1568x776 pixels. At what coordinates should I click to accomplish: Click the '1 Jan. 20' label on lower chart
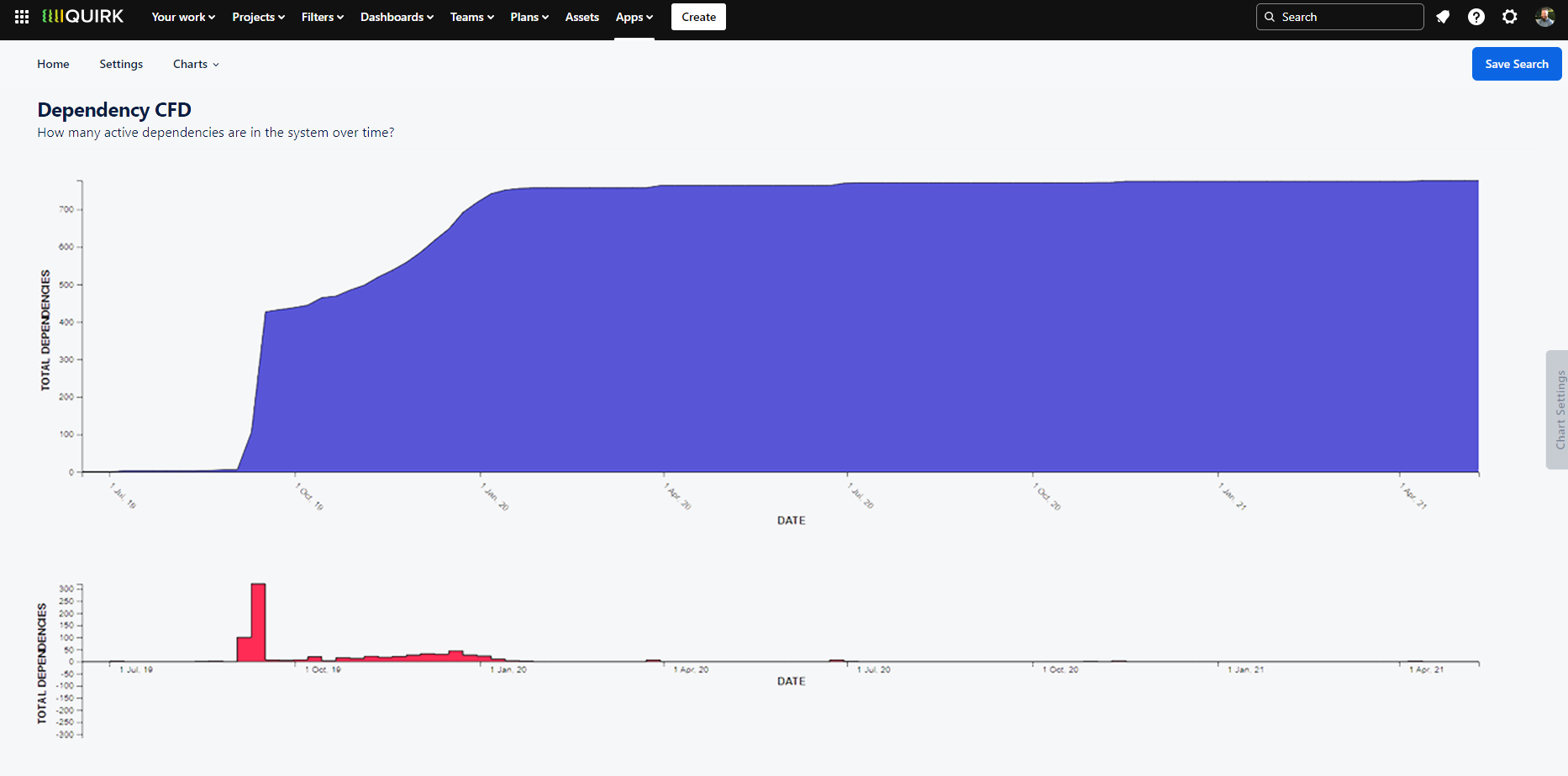[x=508, y=669]
